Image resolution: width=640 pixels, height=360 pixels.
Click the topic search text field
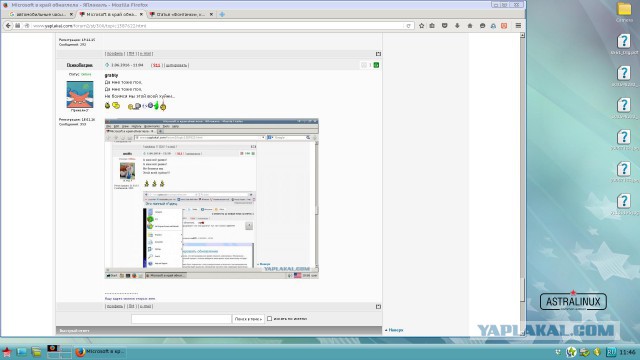click(181, 319)
